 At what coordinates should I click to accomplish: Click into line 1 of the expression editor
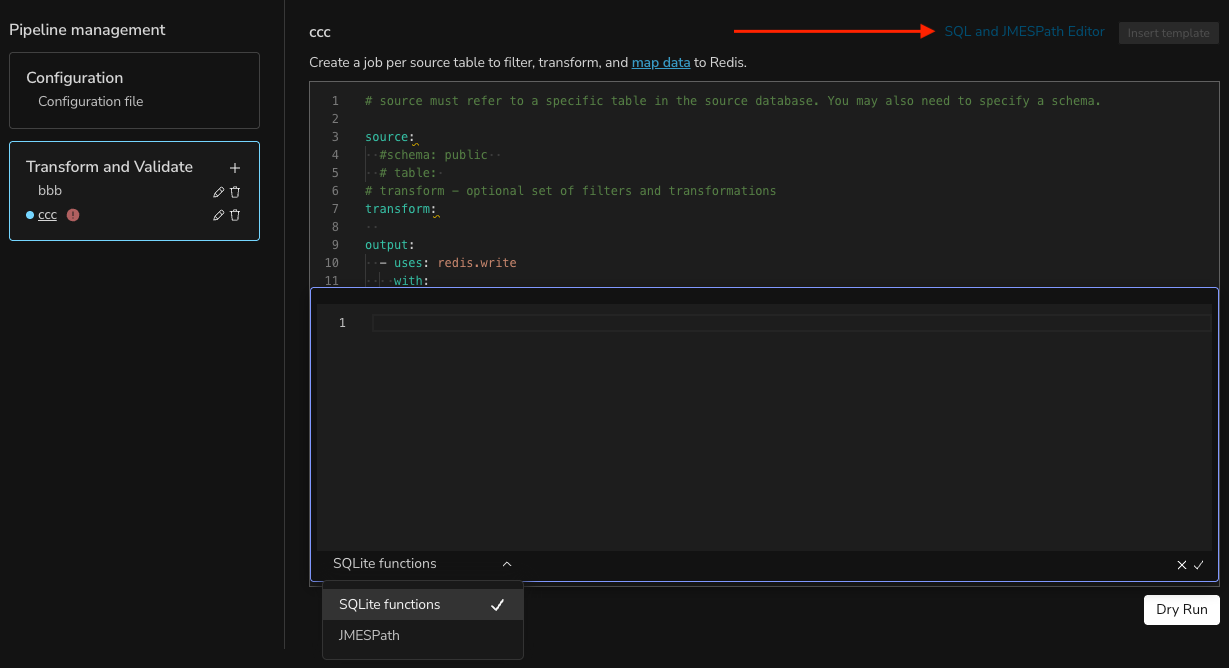click(790, 323)
